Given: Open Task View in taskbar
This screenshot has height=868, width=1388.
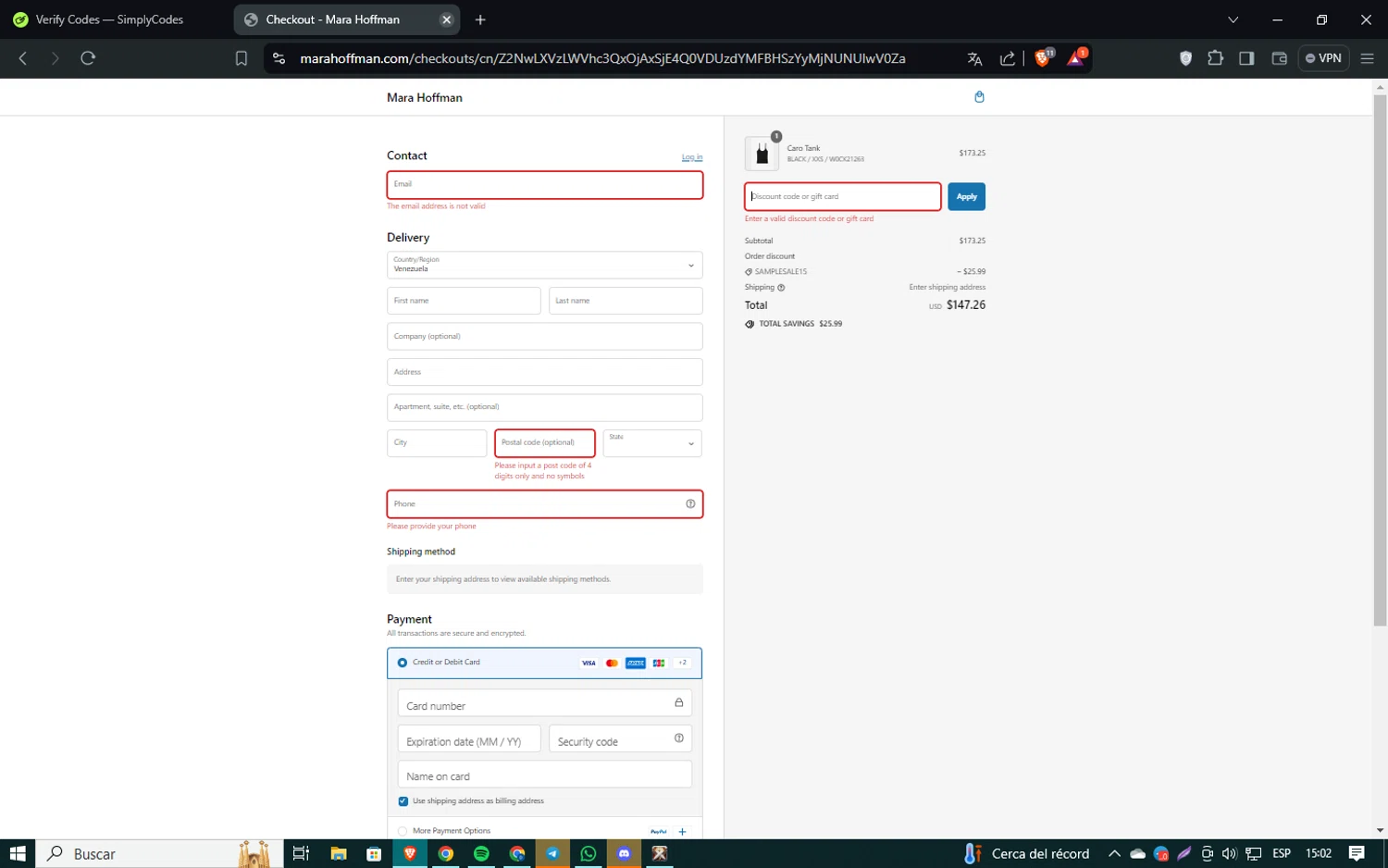Looking at the screenshot, I should (301, 854).
